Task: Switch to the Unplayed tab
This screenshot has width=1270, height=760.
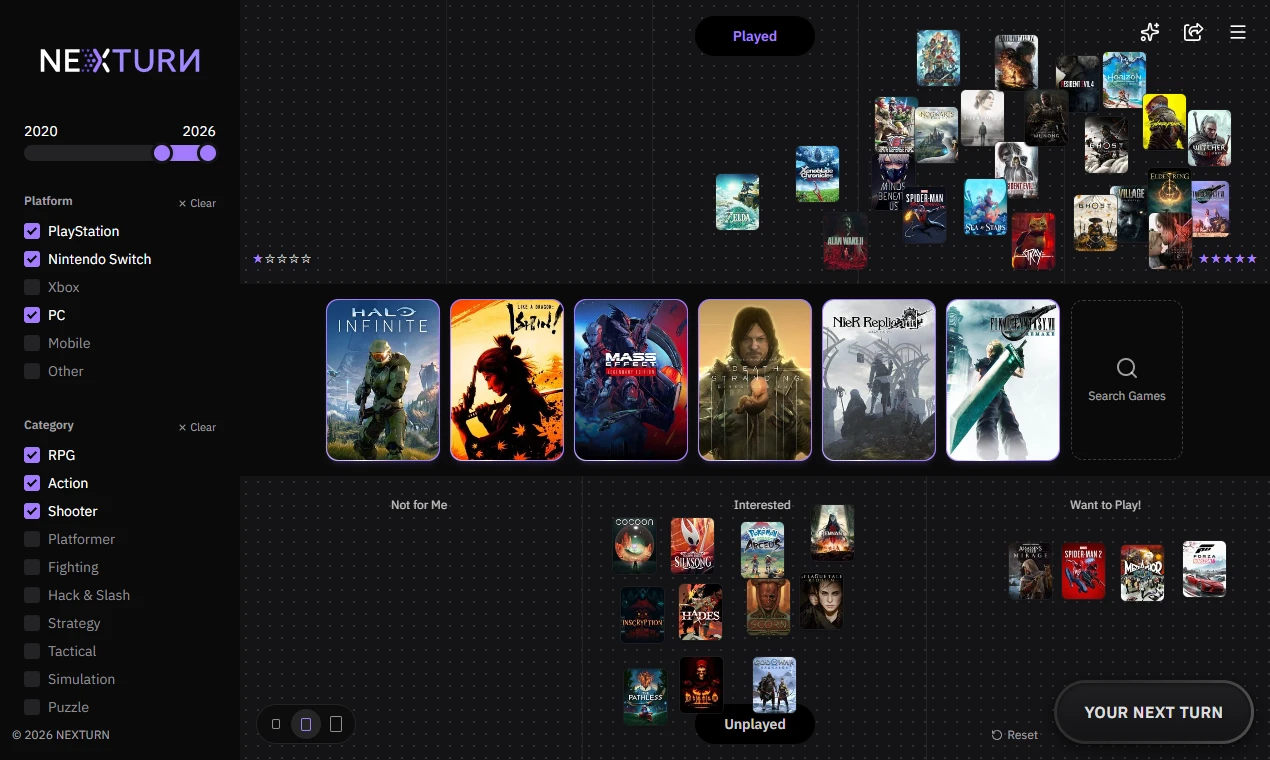Action: click(x=755, y=724)
